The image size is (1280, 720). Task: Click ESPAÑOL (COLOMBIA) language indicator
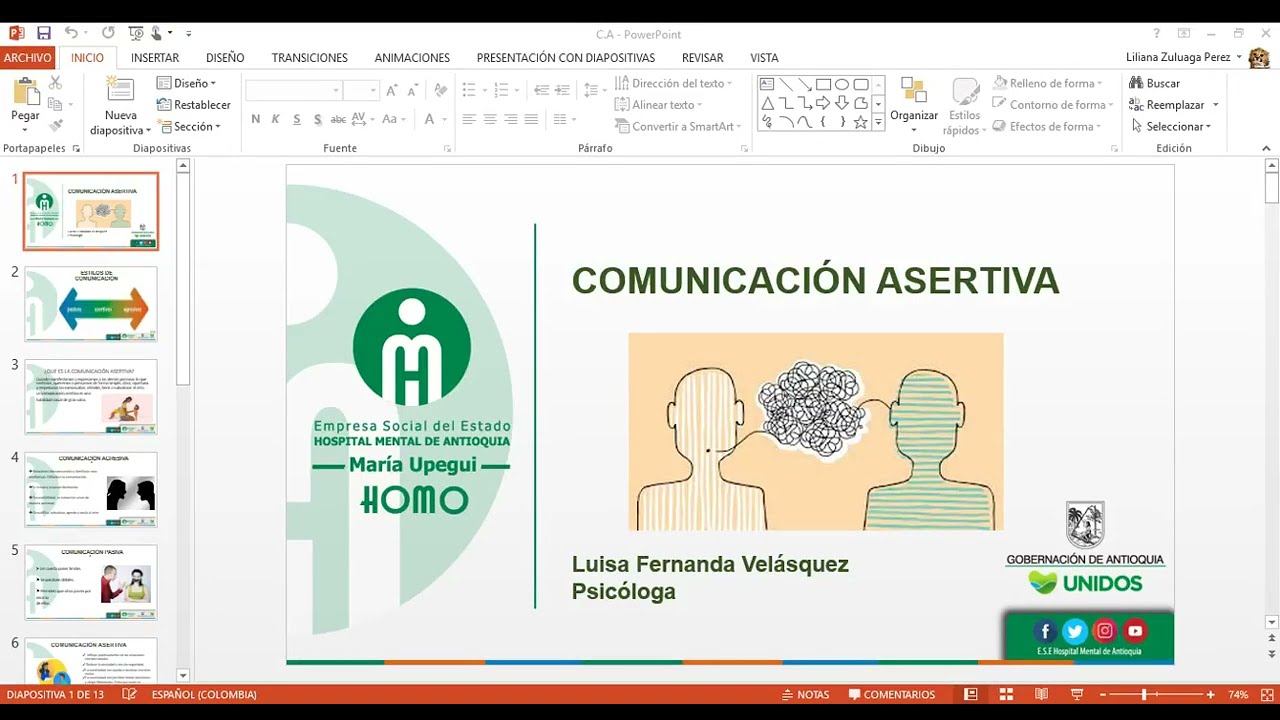pyautogui.click(x=204, y=694)
